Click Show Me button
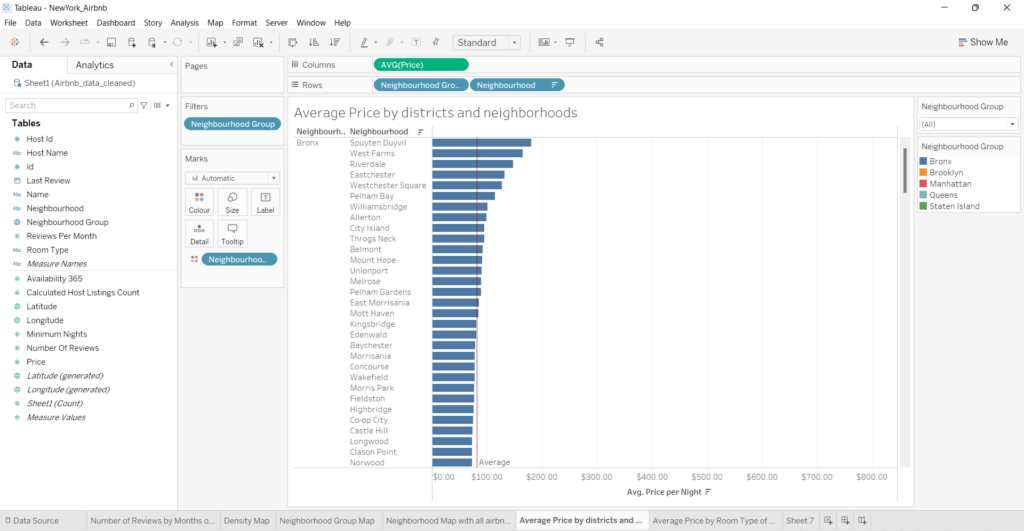 pos(982,42)
